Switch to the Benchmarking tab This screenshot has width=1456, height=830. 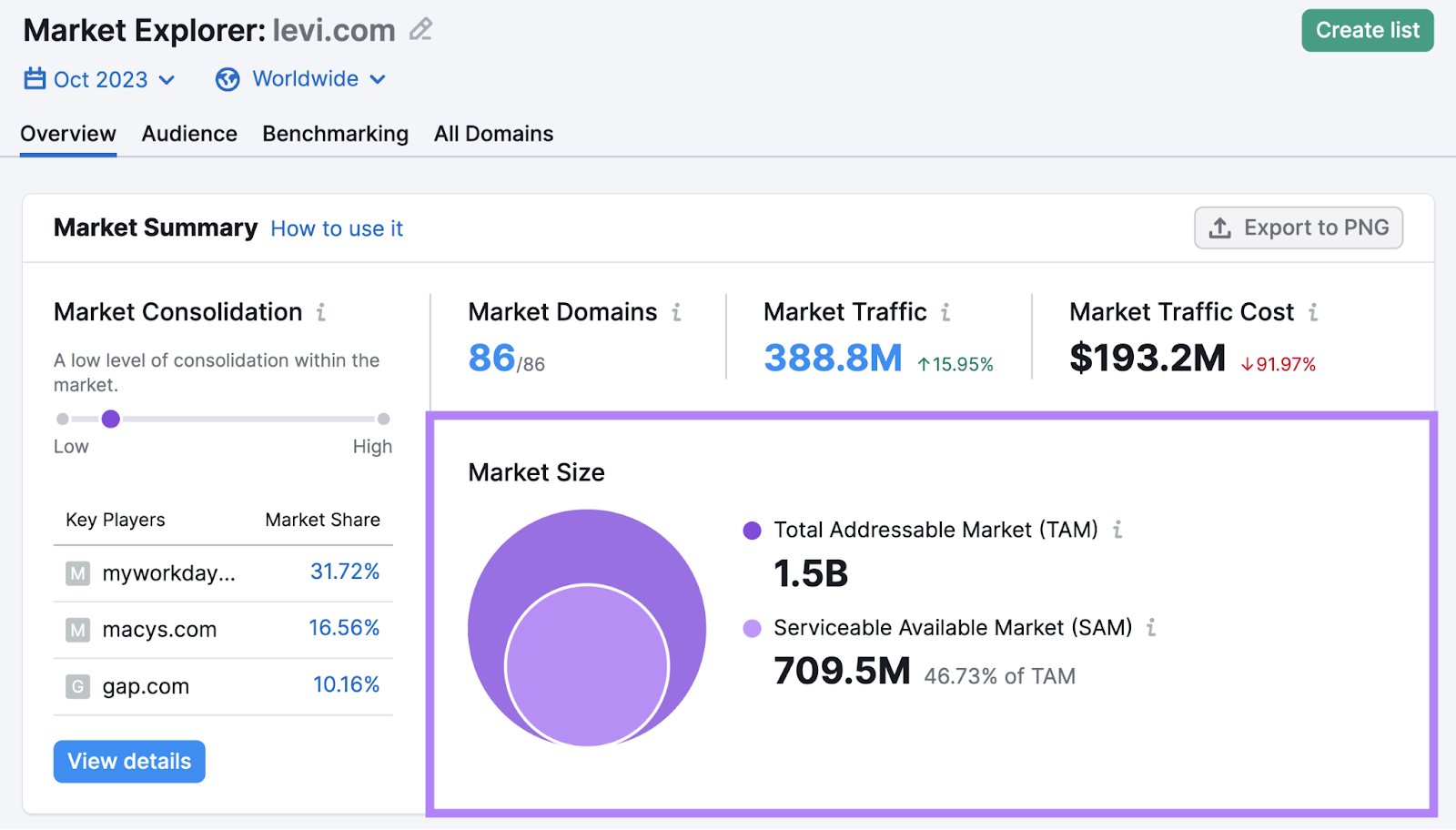(x=335, y=133)
